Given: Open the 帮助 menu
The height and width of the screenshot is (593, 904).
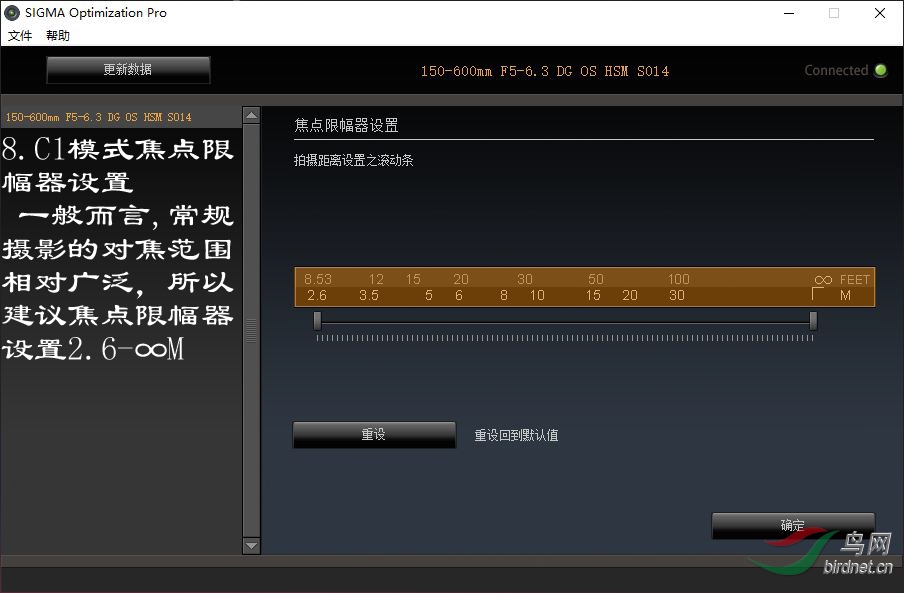Looking at the screenshot, I should point(58,36).
